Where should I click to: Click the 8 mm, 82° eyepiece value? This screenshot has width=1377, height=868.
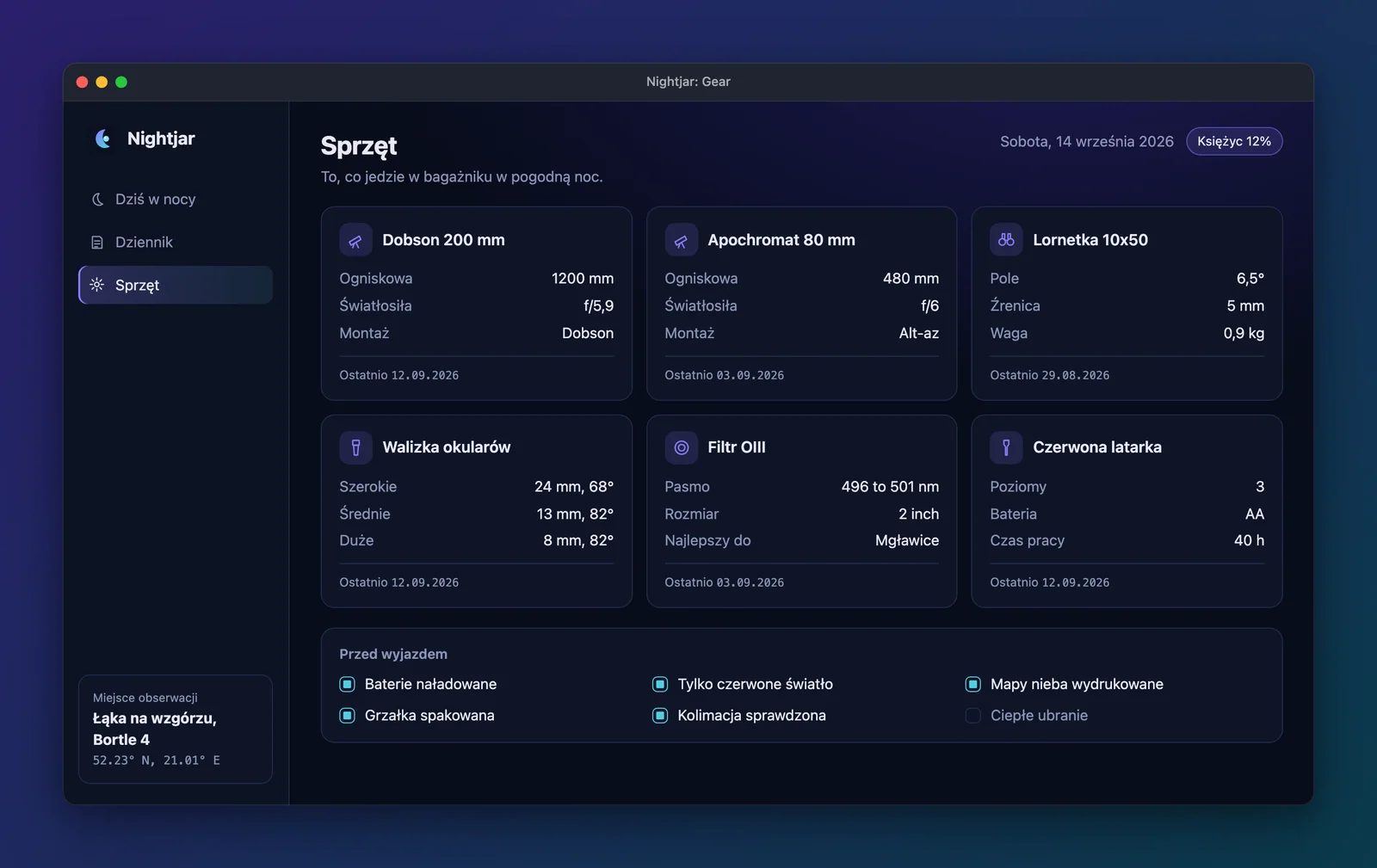[578, 540]
